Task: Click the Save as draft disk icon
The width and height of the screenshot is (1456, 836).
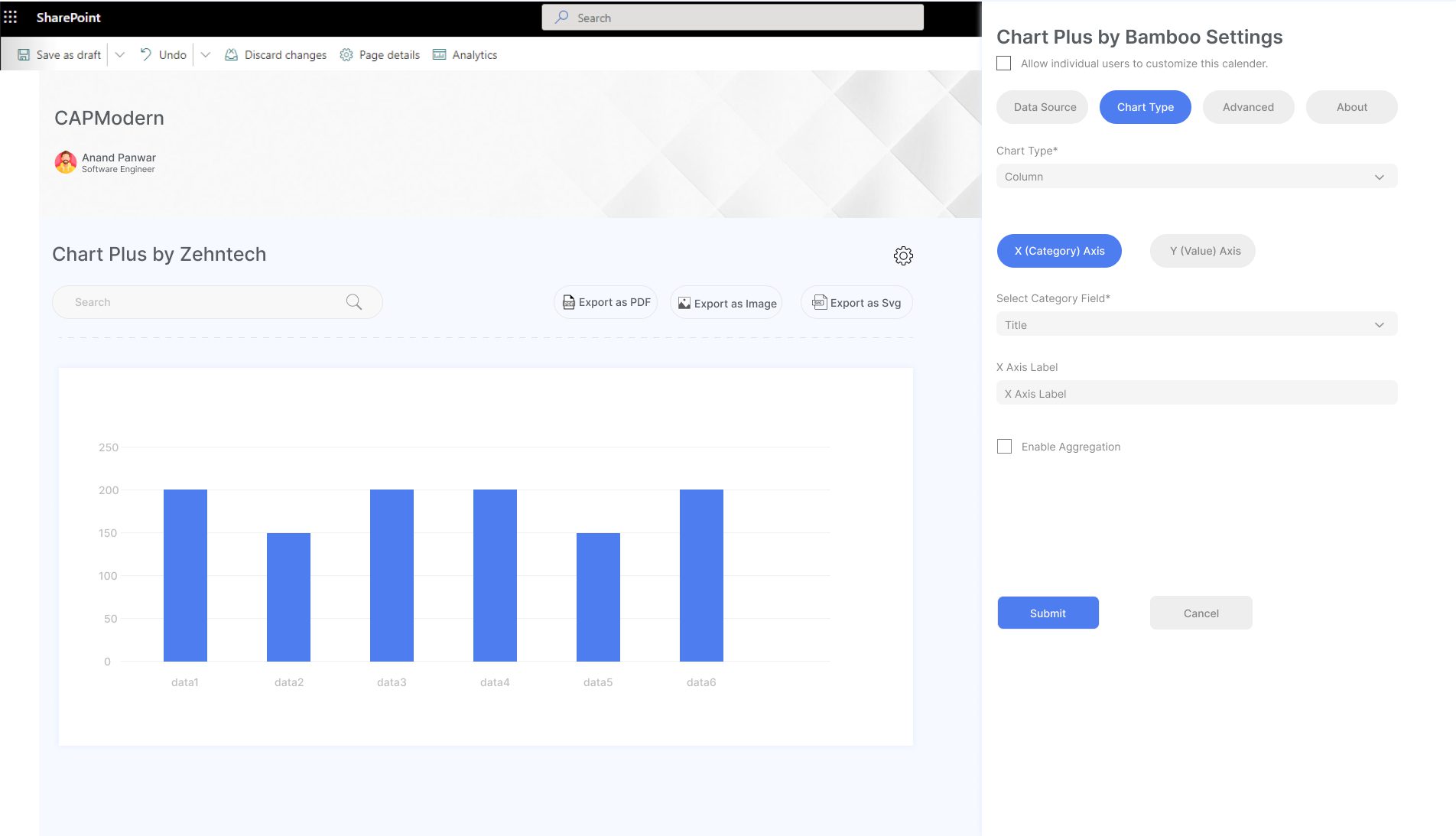Action: tap(24, 55)
